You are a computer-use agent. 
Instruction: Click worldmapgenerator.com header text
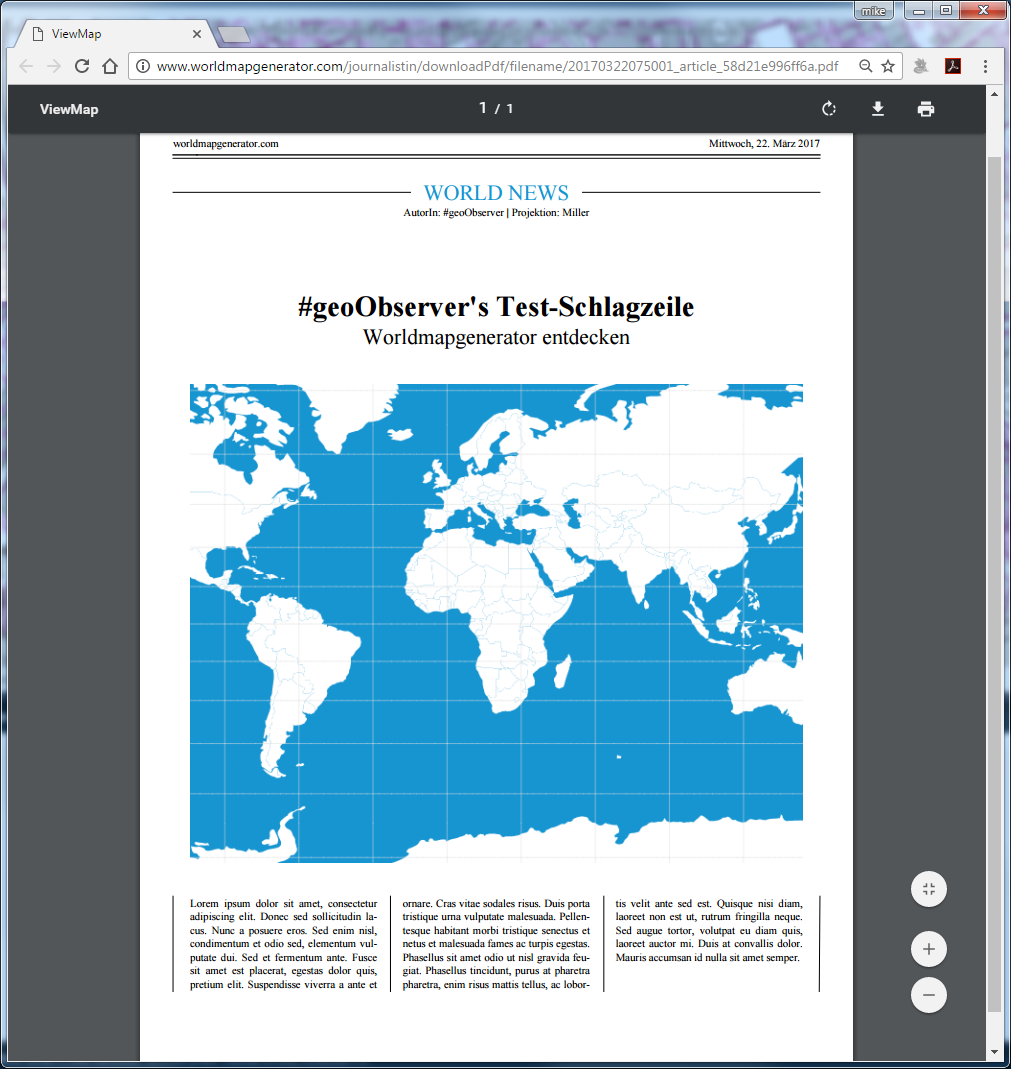coord(226,144)
